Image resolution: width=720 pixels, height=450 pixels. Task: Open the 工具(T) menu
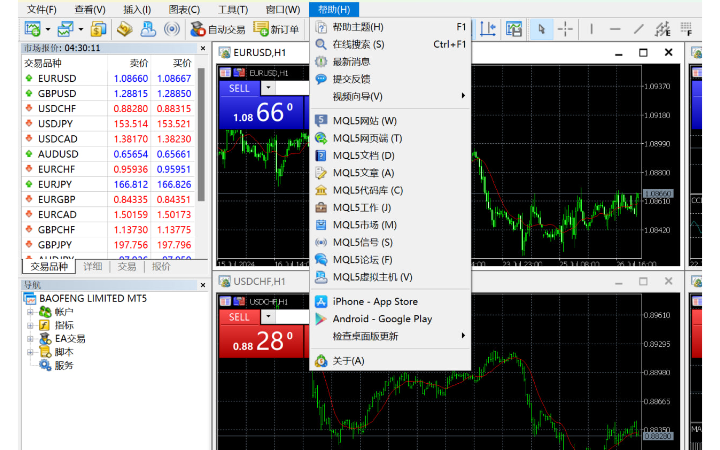pyautogui.click(x=233, y=10)
